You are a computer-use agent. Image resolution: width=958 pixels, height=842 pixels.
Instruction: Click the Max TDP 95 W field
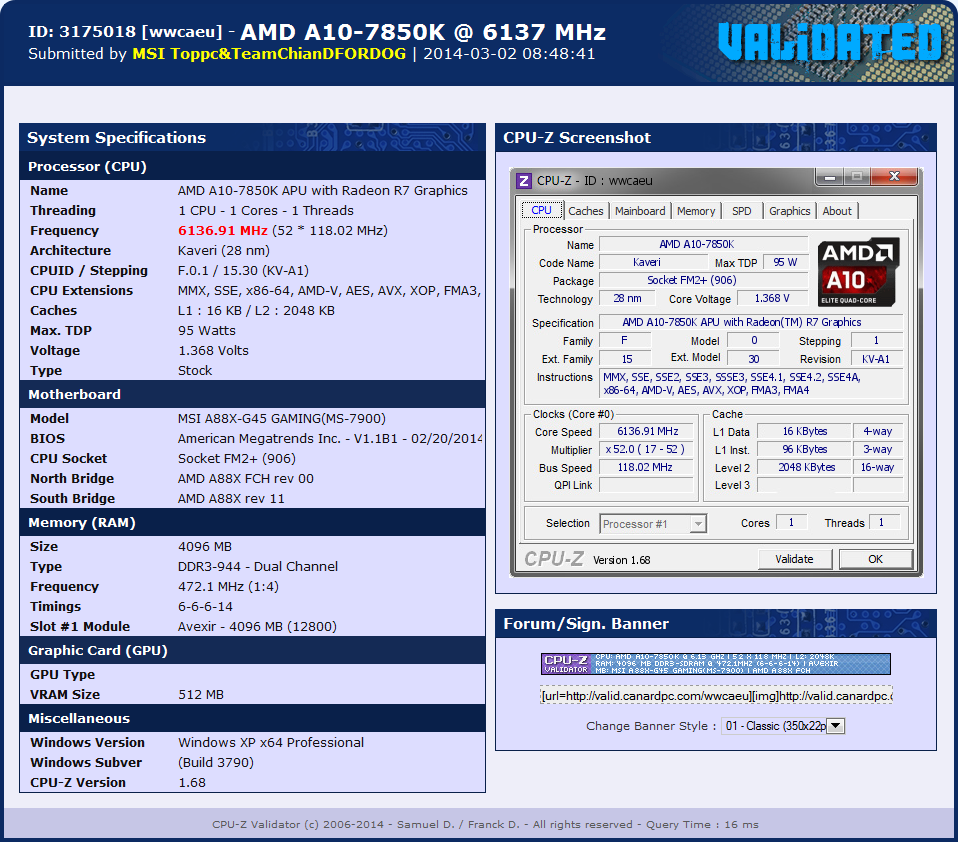tap(786, 262)
